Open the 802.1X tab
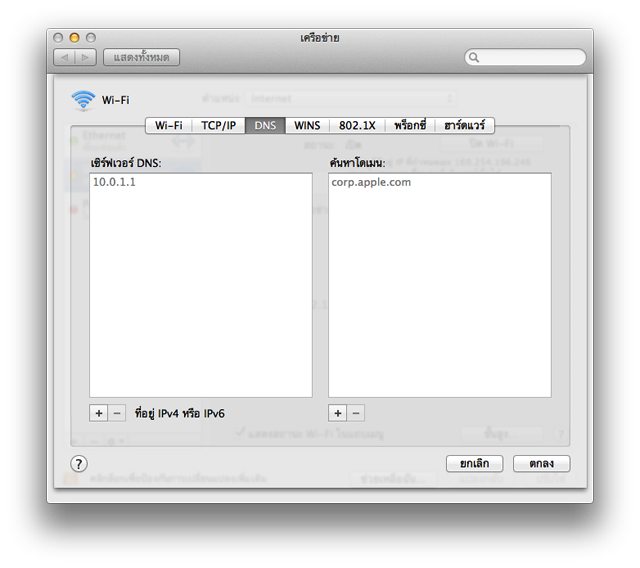 357,126
